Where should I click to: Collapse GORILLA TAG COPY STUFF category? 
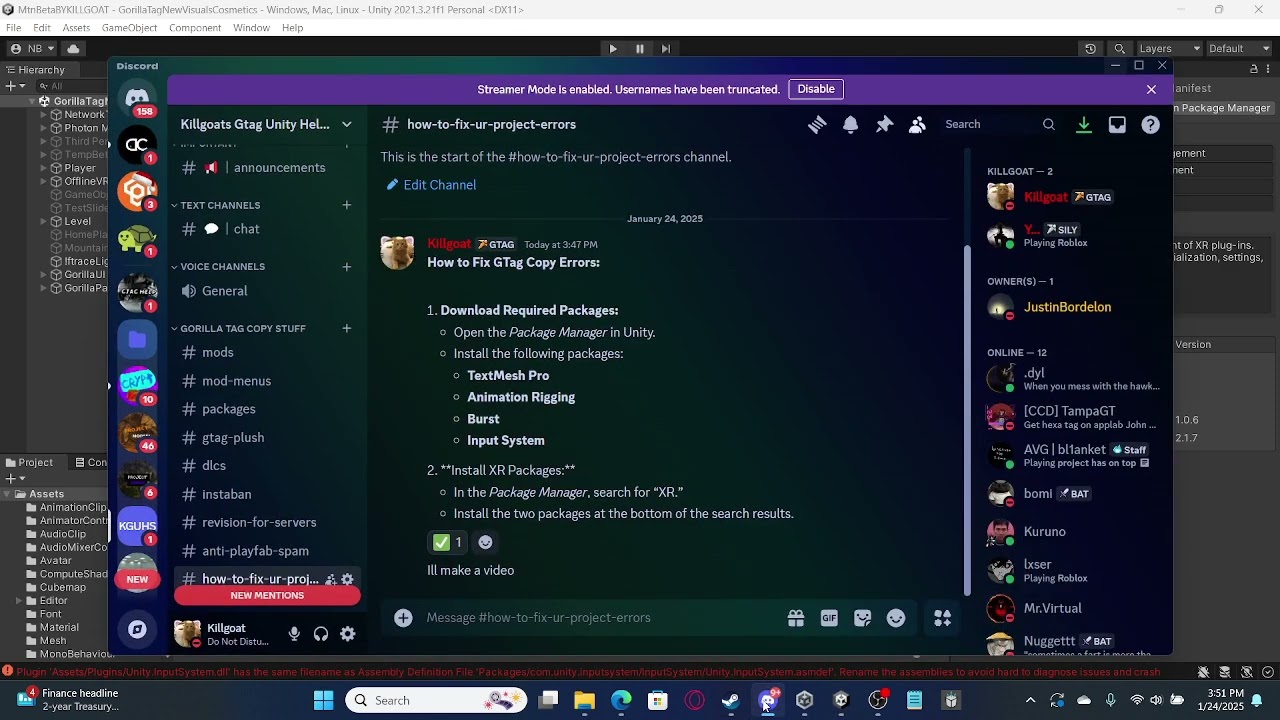[x=237, y=328]
